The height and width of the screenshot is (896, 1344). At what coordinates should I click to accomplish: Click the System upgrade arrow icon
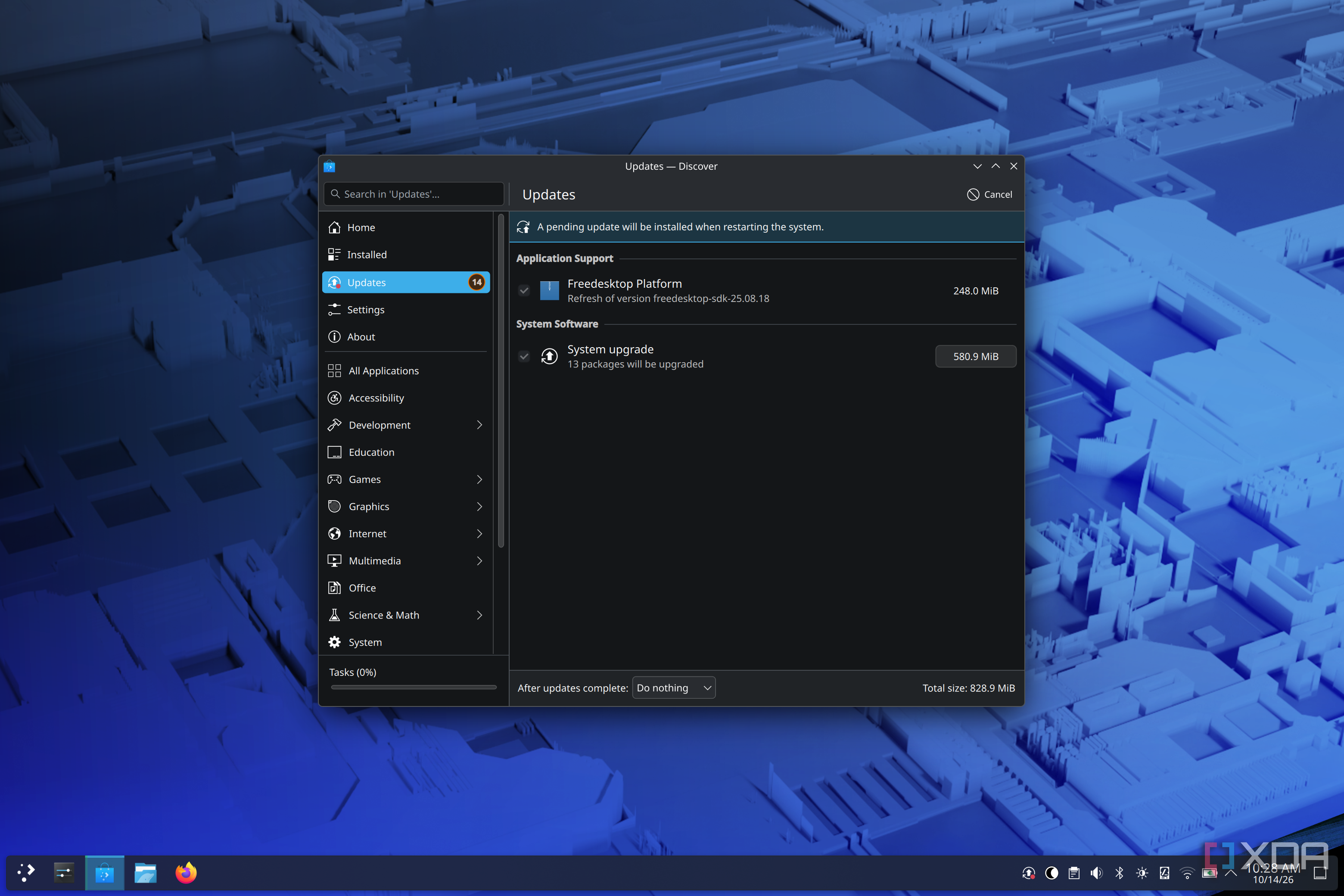click(549, 356)
